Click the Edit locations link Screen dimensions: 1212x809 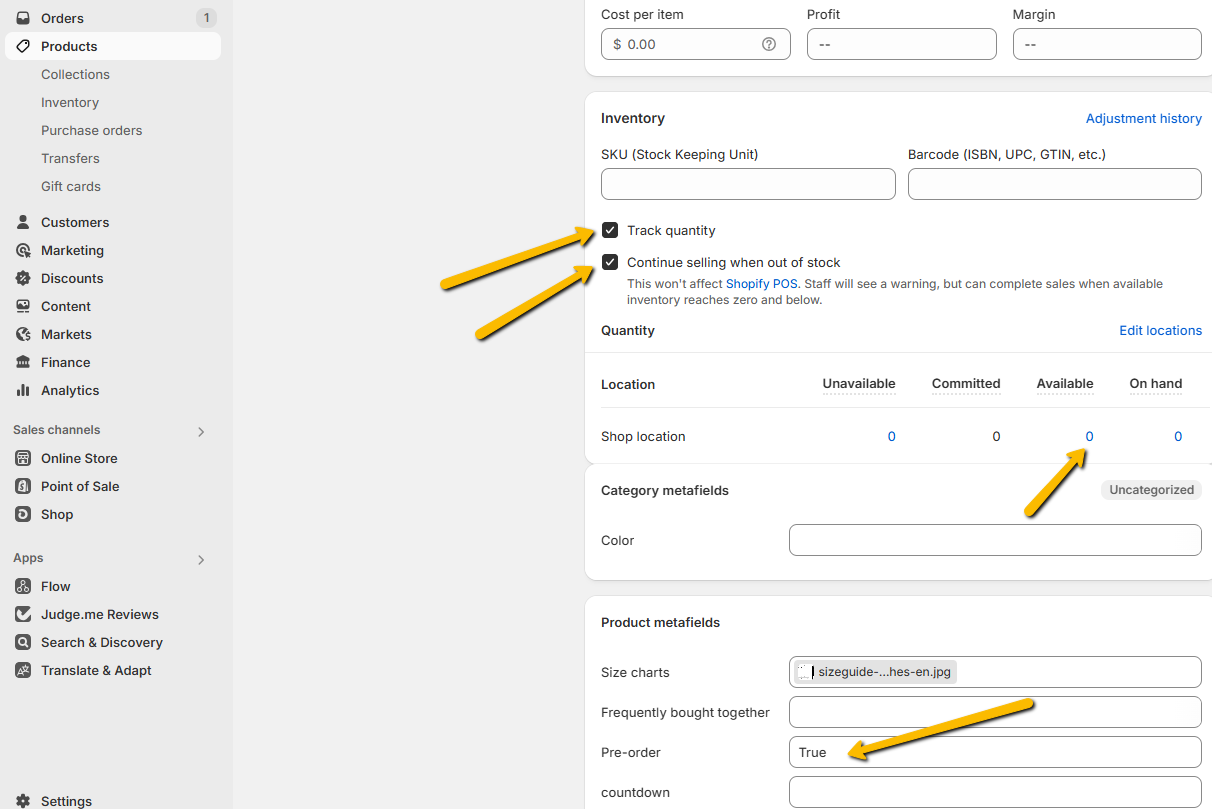coord(1160,330)
